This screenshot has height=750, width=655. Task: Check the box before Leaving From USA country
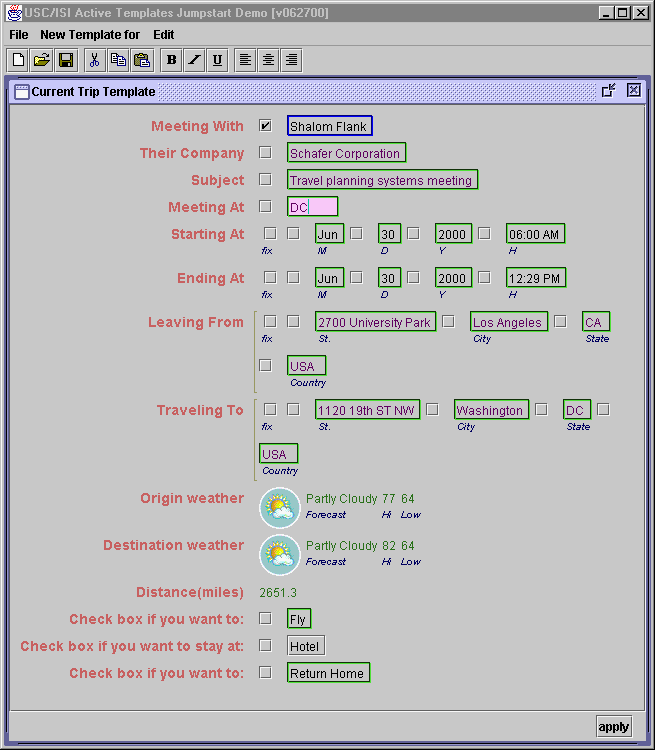click(x=265, y=365)
